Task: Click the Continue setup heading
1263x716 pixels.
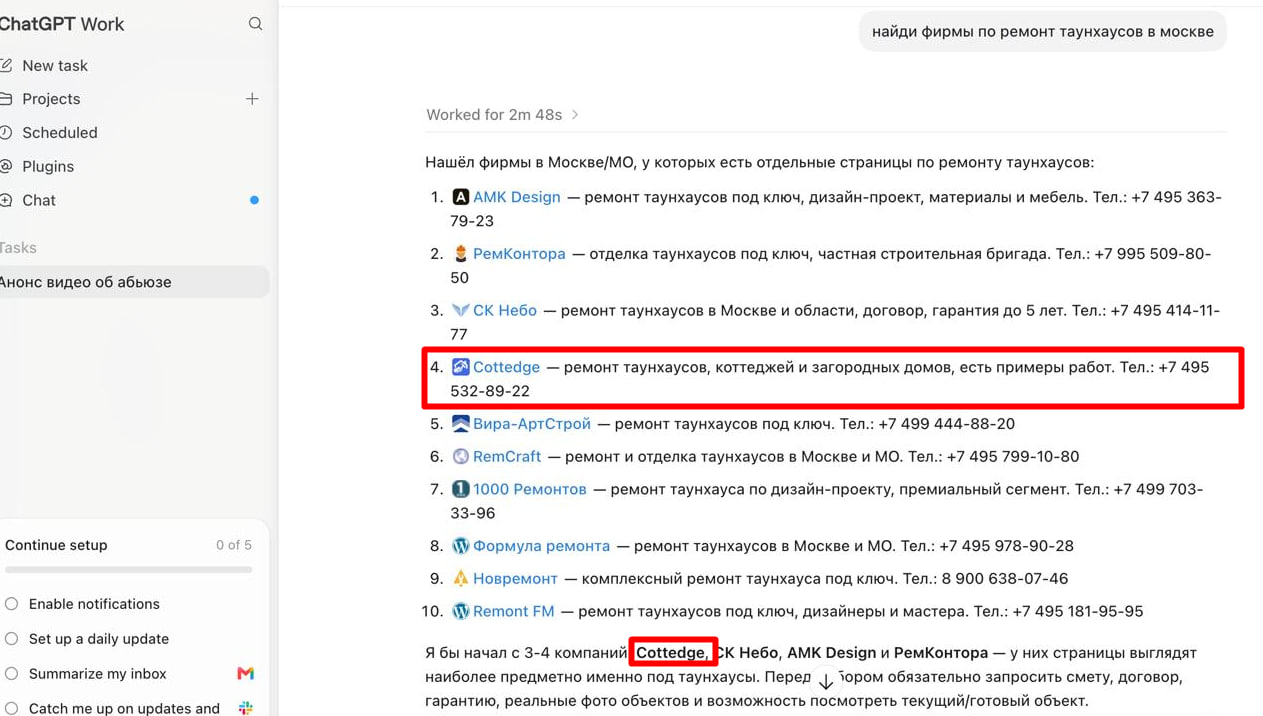Action: pyautogui.click(x=56, y=545)
